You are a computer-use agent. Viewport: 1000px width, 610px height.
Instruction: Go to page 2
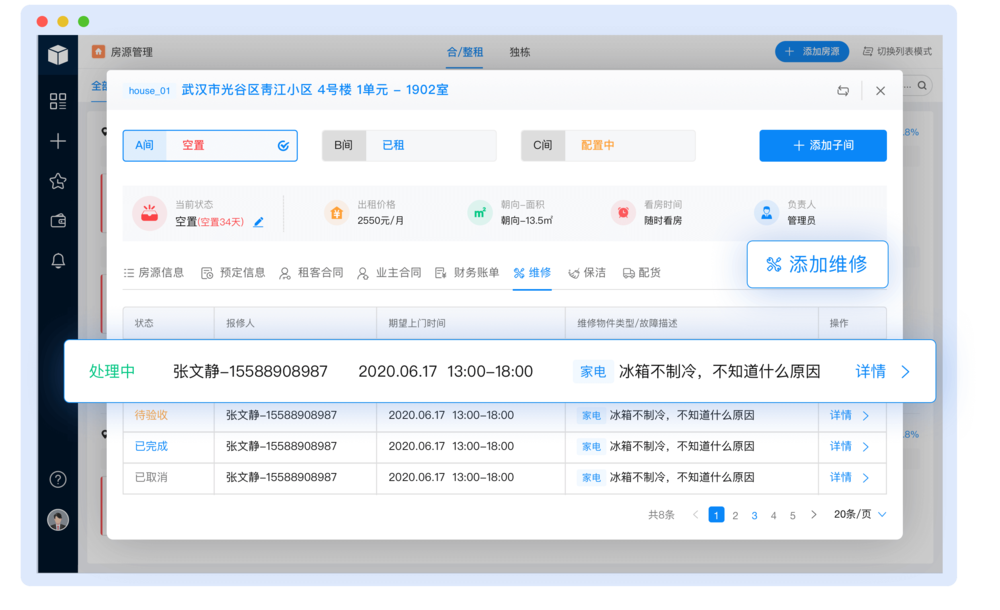[735, 515]
